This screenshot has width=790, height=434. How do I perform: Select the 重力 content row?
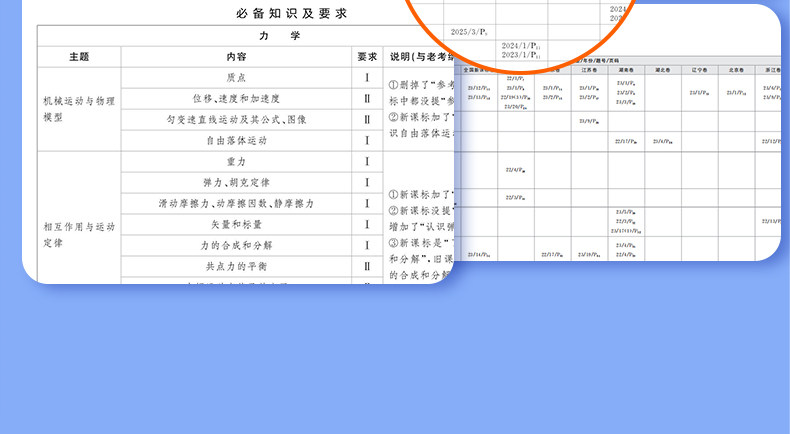[x=236, y=162]
